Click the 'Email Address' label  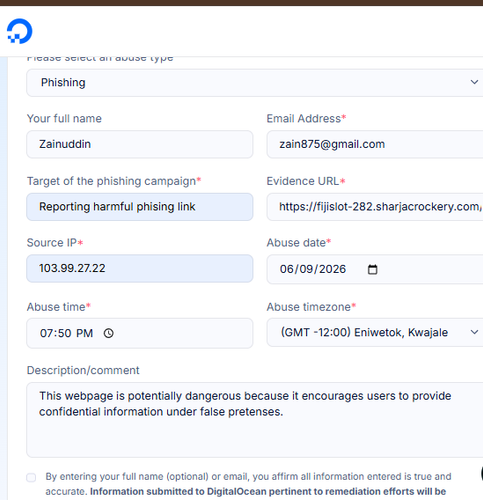(306, 118)
